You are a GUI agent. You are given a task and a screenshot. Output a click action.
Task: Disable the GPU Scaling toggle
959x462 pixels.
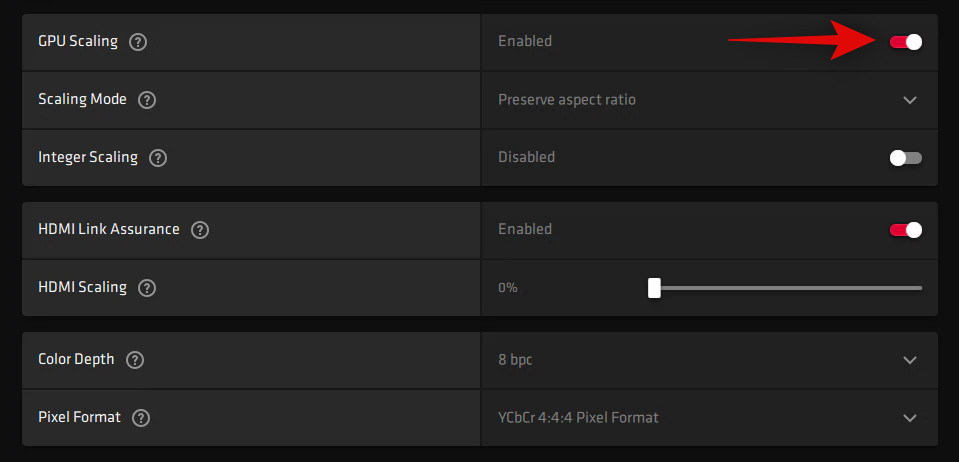905,42
